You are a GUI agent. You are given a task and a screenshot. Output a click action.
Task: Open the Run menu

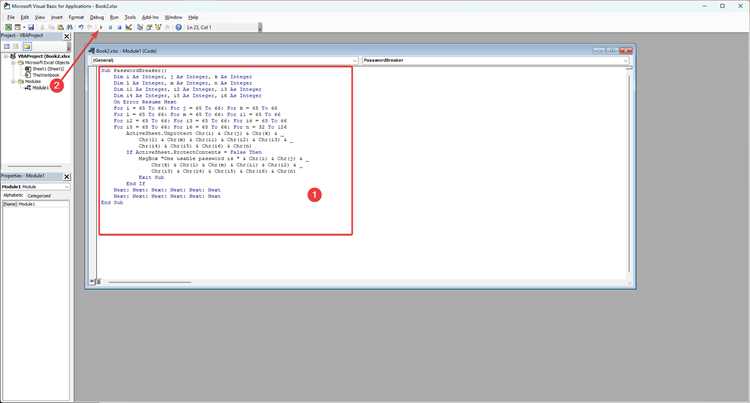coord(114,17)
